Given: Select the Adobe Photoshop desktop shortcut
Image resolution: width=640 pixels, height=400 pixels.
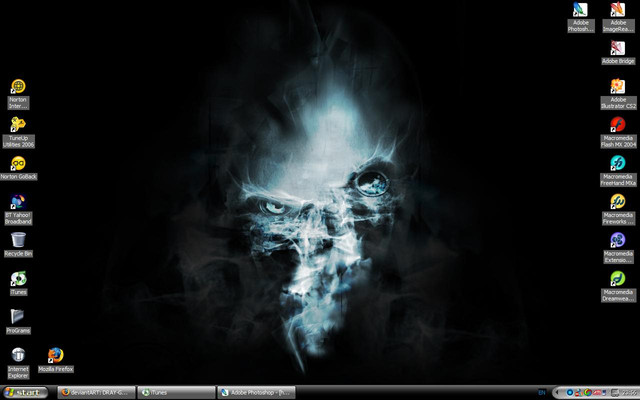Looking at the screenshot, I should pos(580,17).
